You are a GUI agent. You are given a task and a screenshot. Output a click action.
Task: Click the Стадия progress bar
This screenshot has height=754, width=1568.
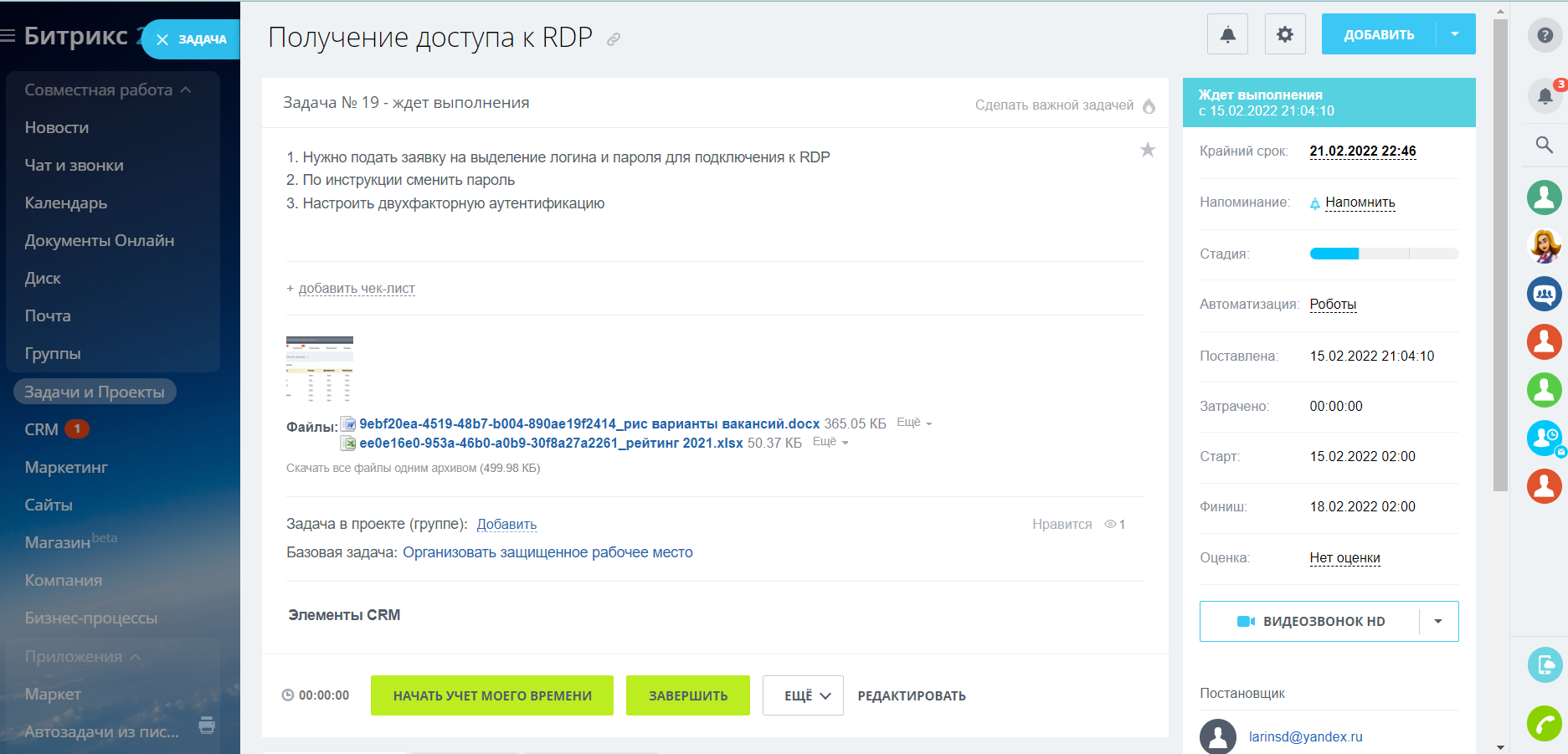point(1383,254)
